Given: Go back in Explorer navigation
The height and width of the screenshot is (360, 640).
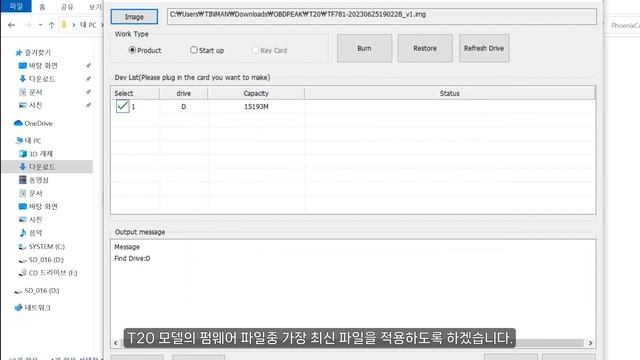Looking at the screenshot, I should (x=11, y=25).
